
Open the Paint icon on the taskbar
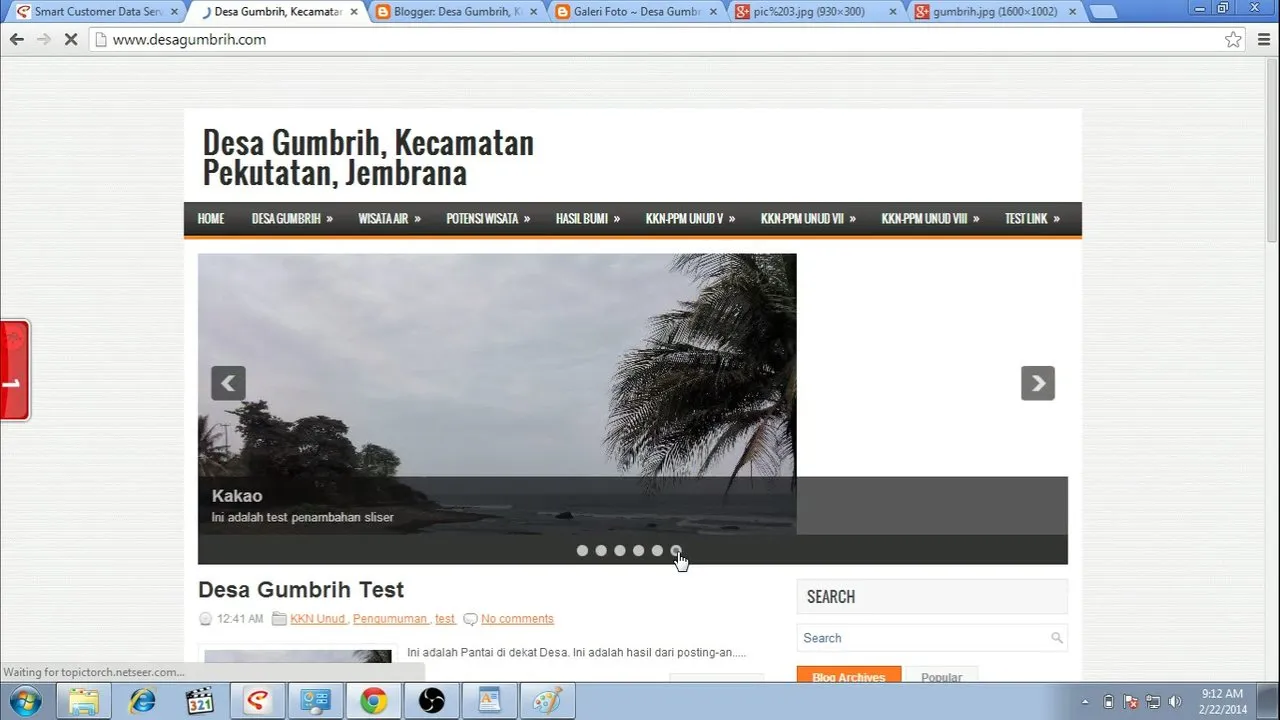click(x=547, y=701)
